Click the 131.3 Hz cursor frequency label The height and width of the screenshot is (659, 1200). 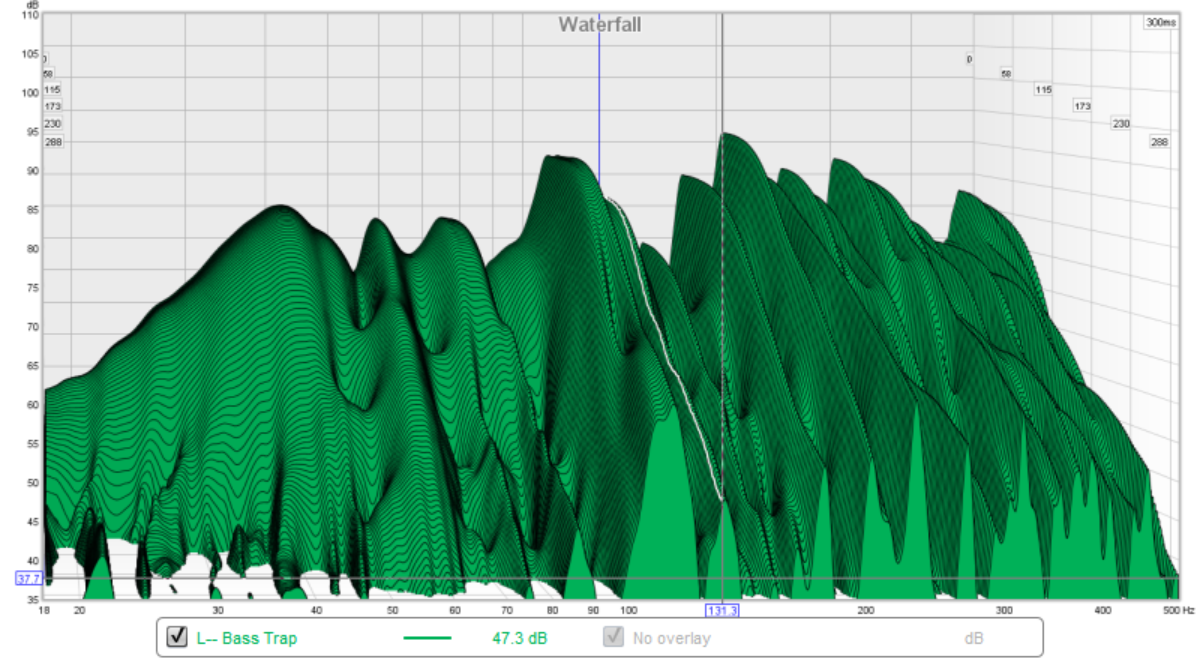[721, 609]
